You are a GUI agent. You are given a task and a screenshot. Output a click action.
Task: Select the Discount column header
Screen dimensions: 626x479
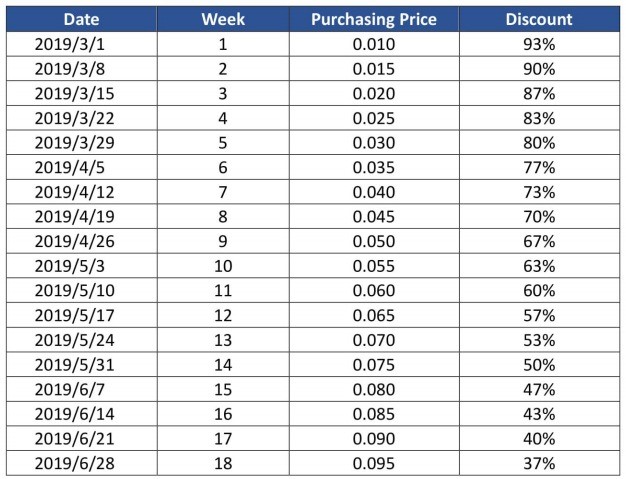coord(539,19)
